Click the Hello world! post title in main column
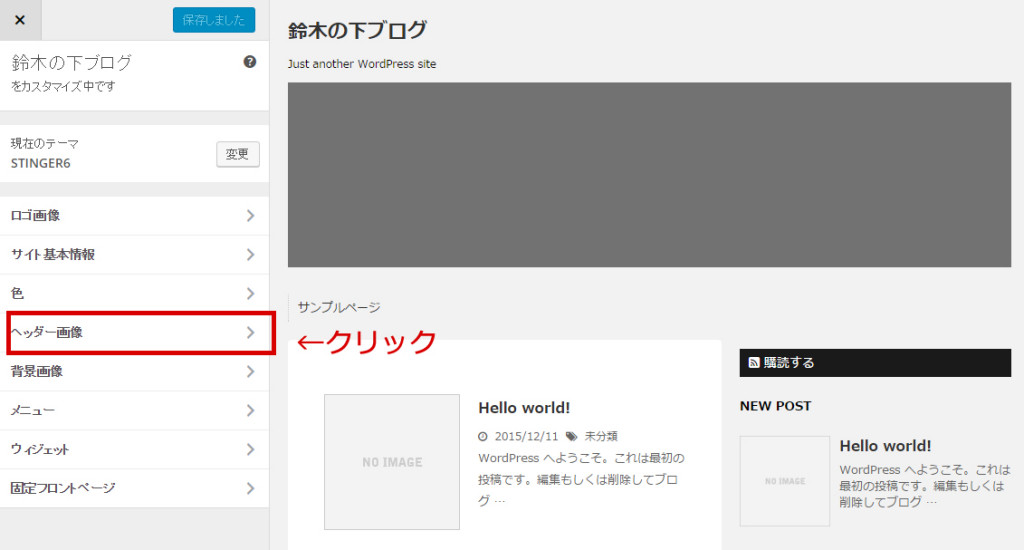 [x=524, y=408]
